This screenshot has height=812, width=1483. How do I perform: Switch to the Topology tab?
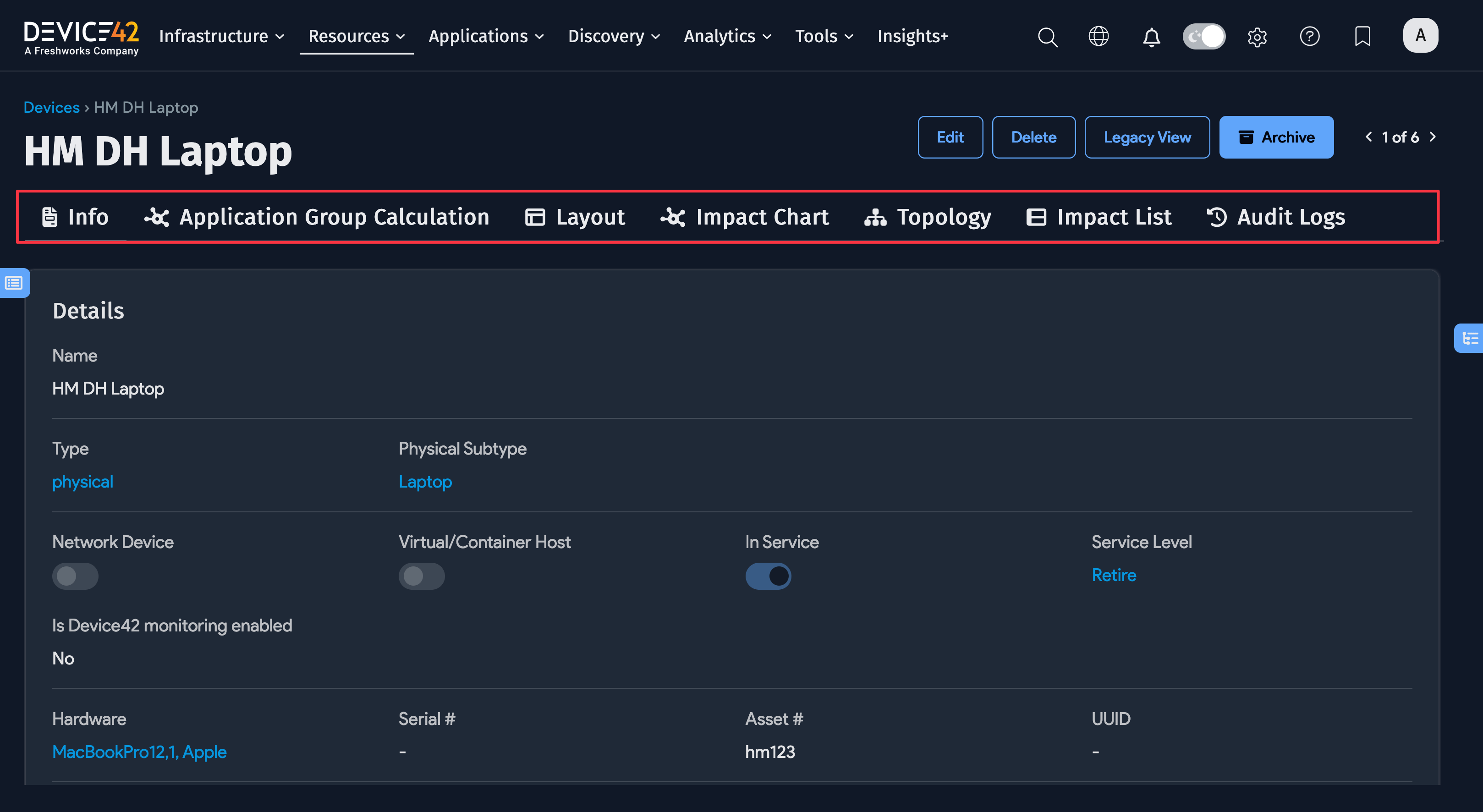coord(928,217)
